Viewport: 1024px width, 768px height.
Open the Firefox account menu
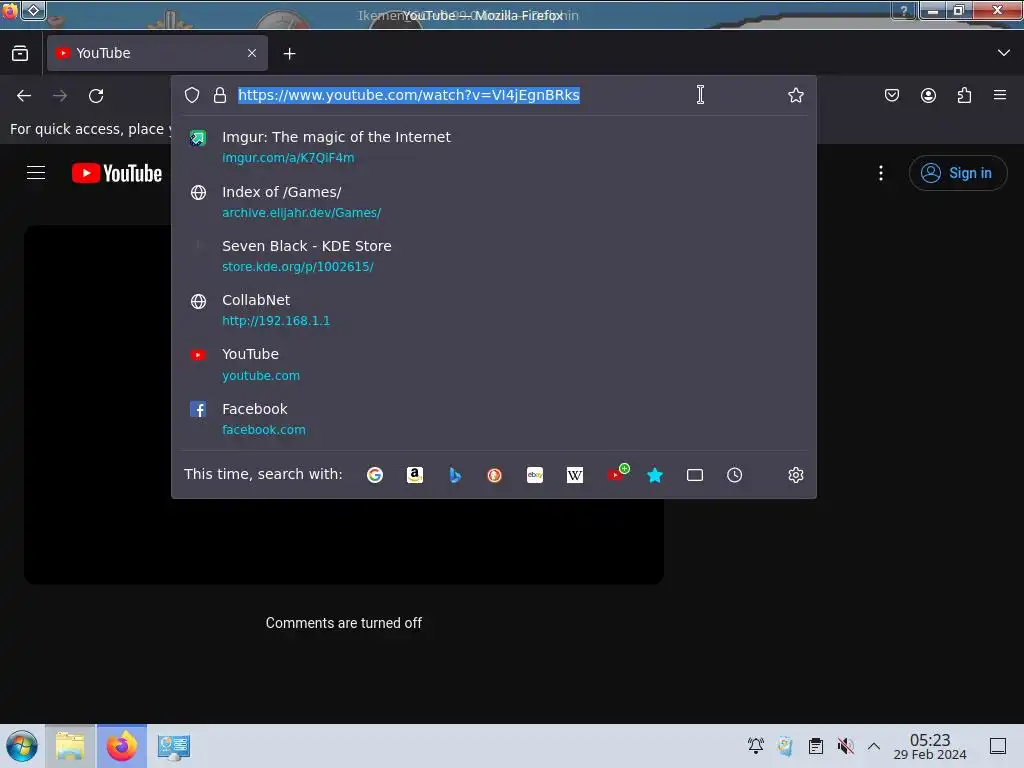(x=928, y=95)
